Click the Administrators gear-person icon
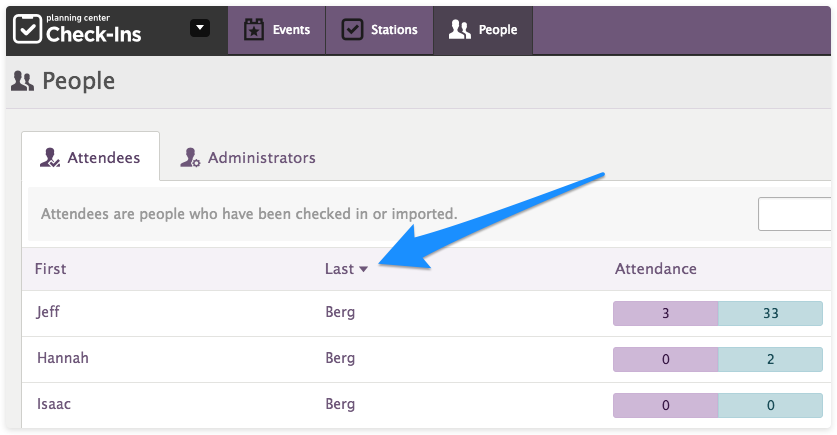This screenshot has height=435, width=837. [x=190, y=158]
